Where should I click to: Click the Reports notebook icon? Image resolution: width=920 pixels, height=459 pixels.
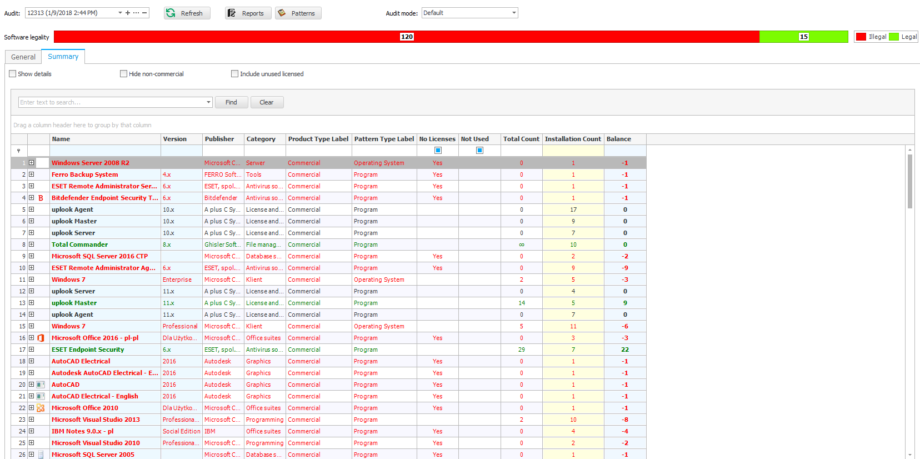232,12
